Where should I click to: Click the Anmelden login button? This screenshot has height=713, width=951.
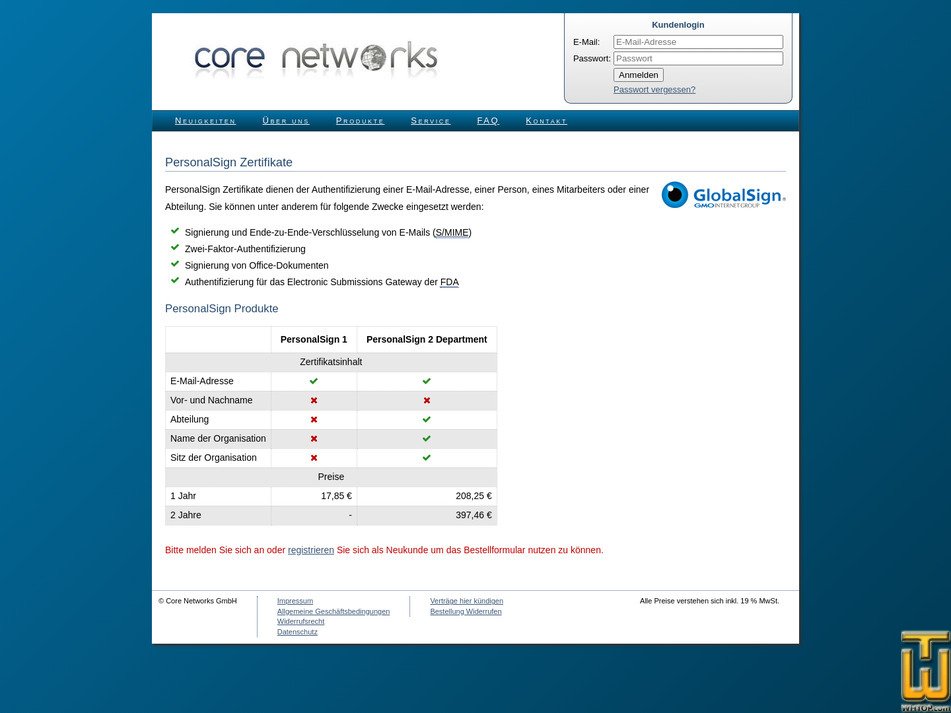tap(638, 75)
